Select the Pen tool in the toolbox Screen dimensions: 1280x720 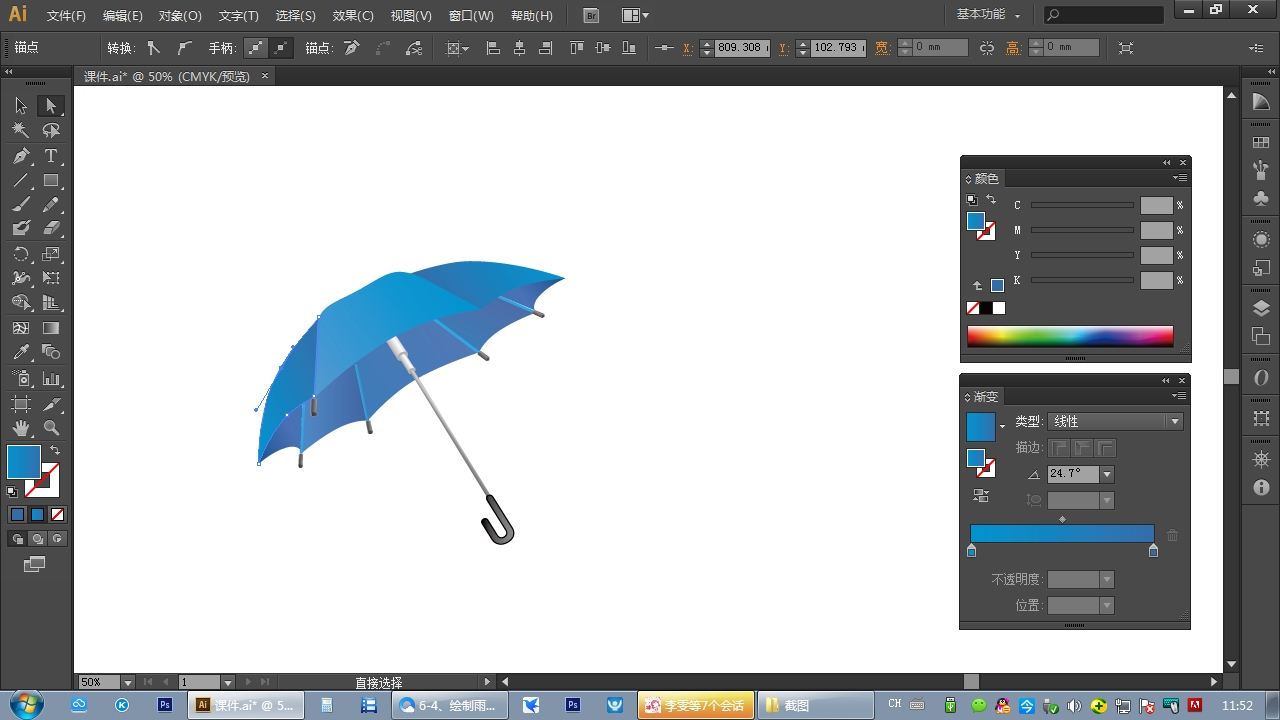pyautogui.click(x=21, y=156)
